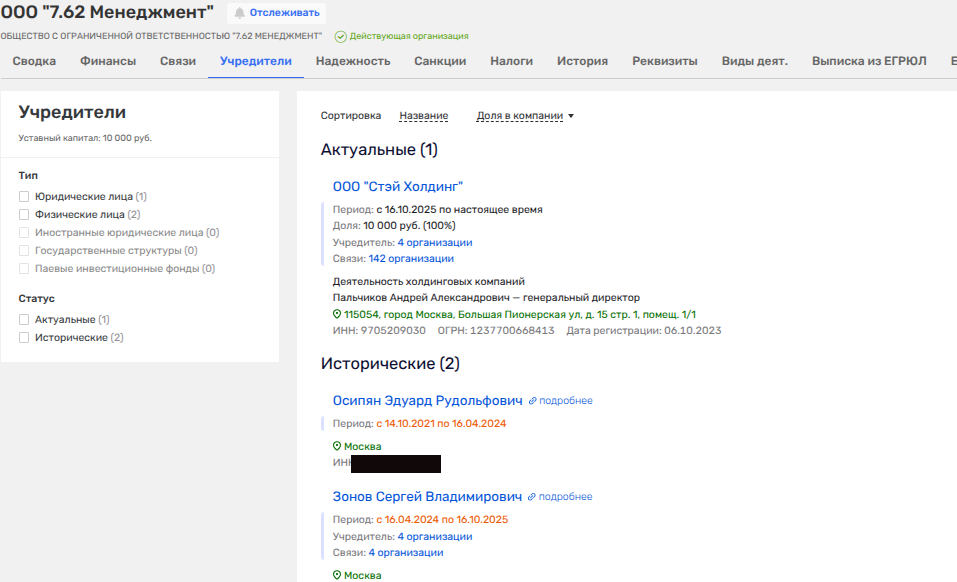
Task: Click location pin under Осипян's period
Action: coord(337,447)
